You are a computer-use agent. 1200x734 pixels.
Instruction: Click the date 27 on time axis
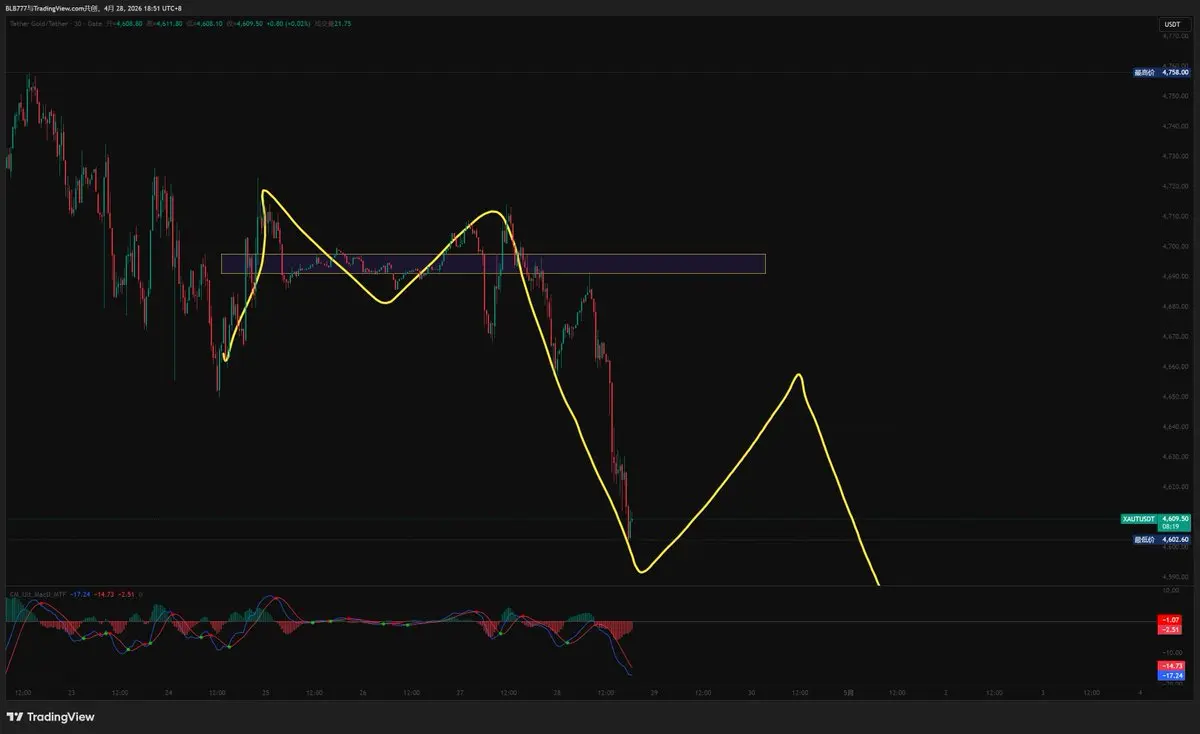[461, 692]
